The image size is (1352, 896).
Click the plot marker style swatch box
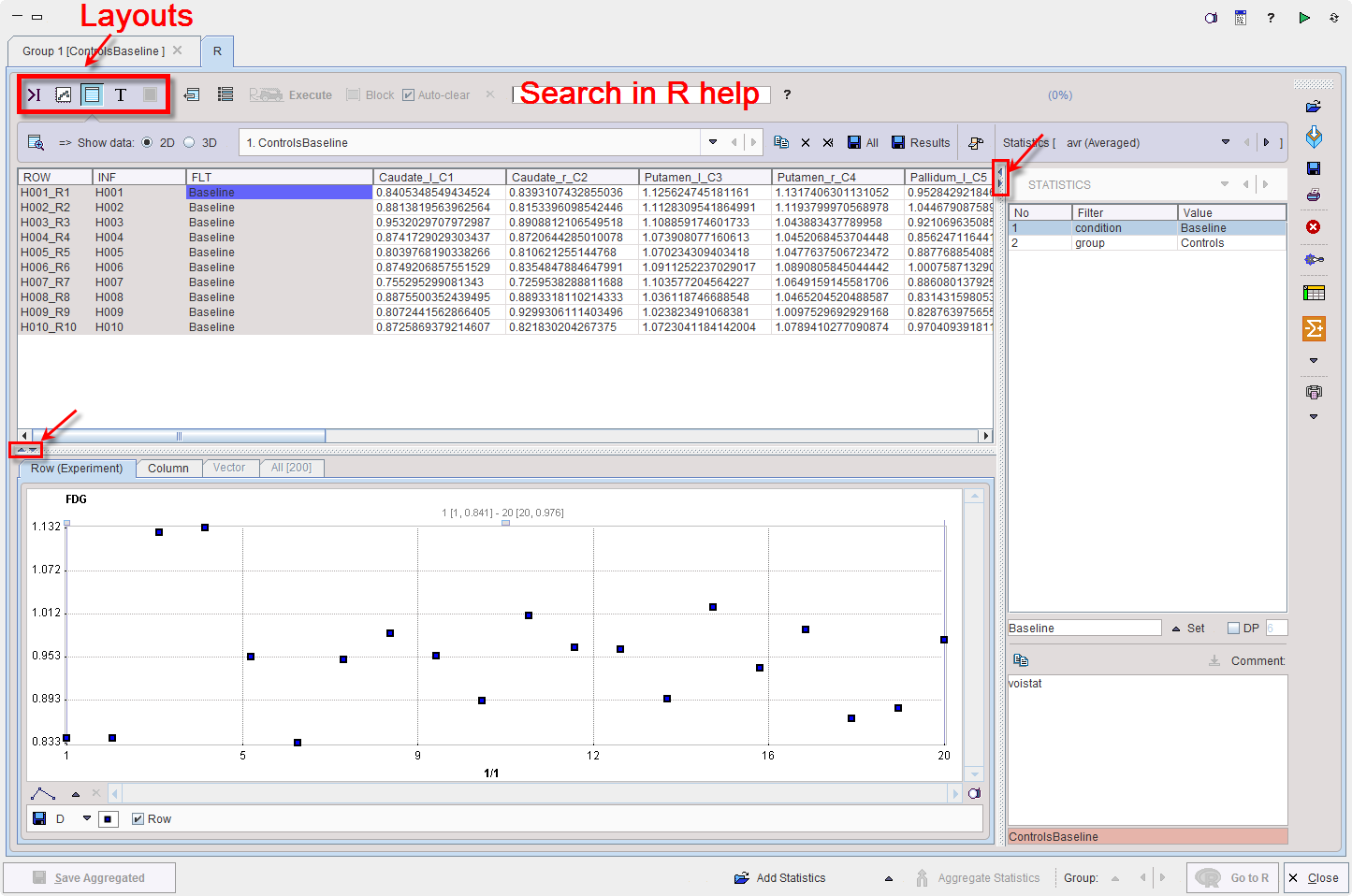pyautogui.click(x=109, y=819)
